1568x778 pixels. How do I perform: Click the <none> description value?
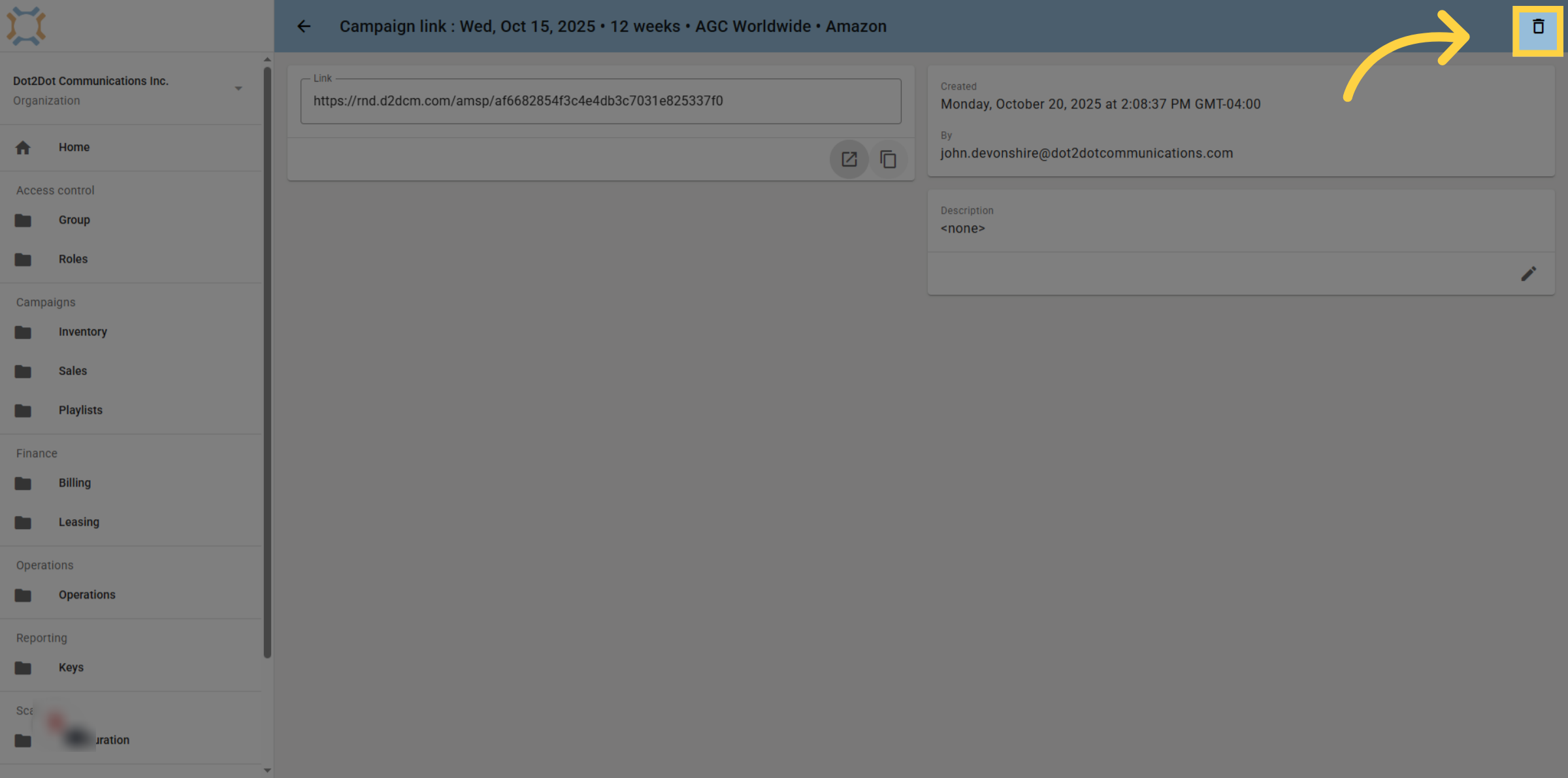962,229
